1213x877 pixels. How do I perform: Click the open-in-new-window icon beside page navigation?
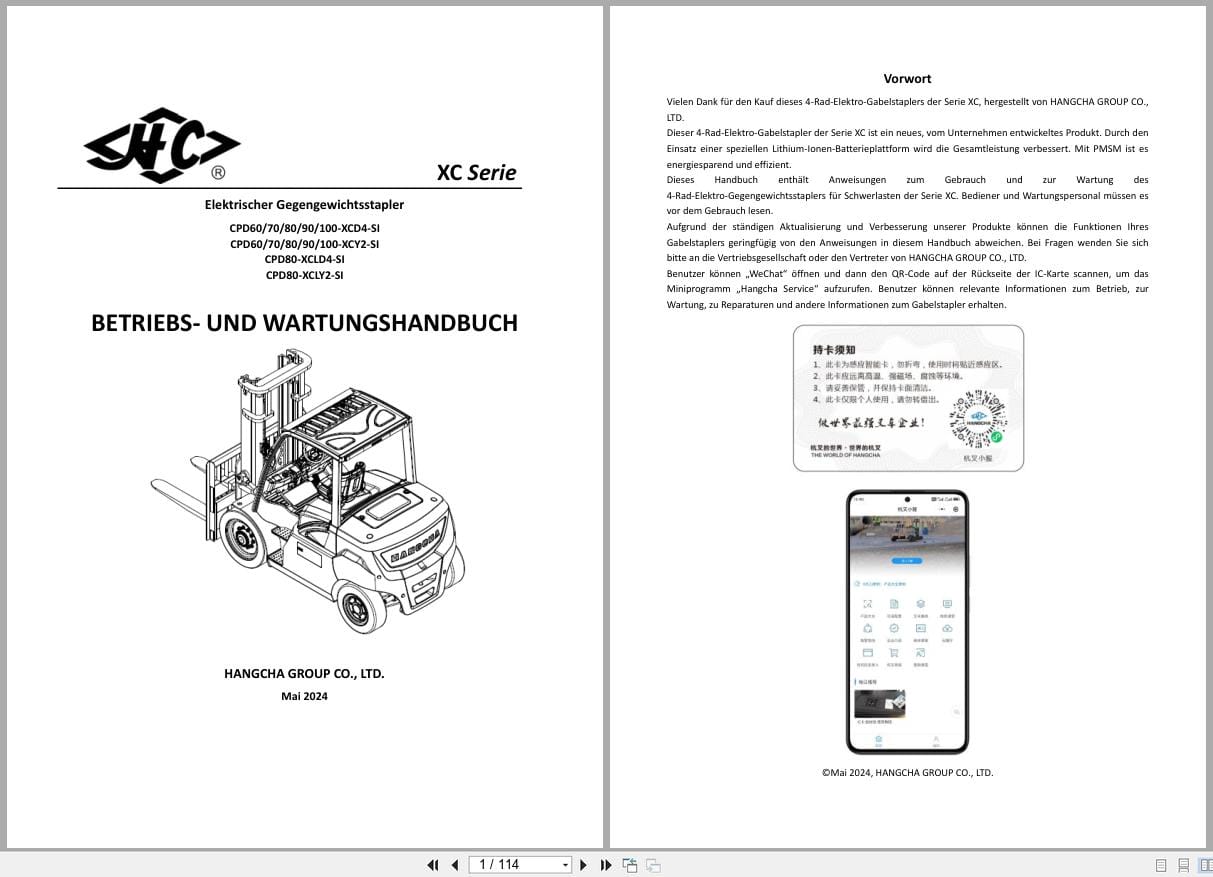coord(630,864)
